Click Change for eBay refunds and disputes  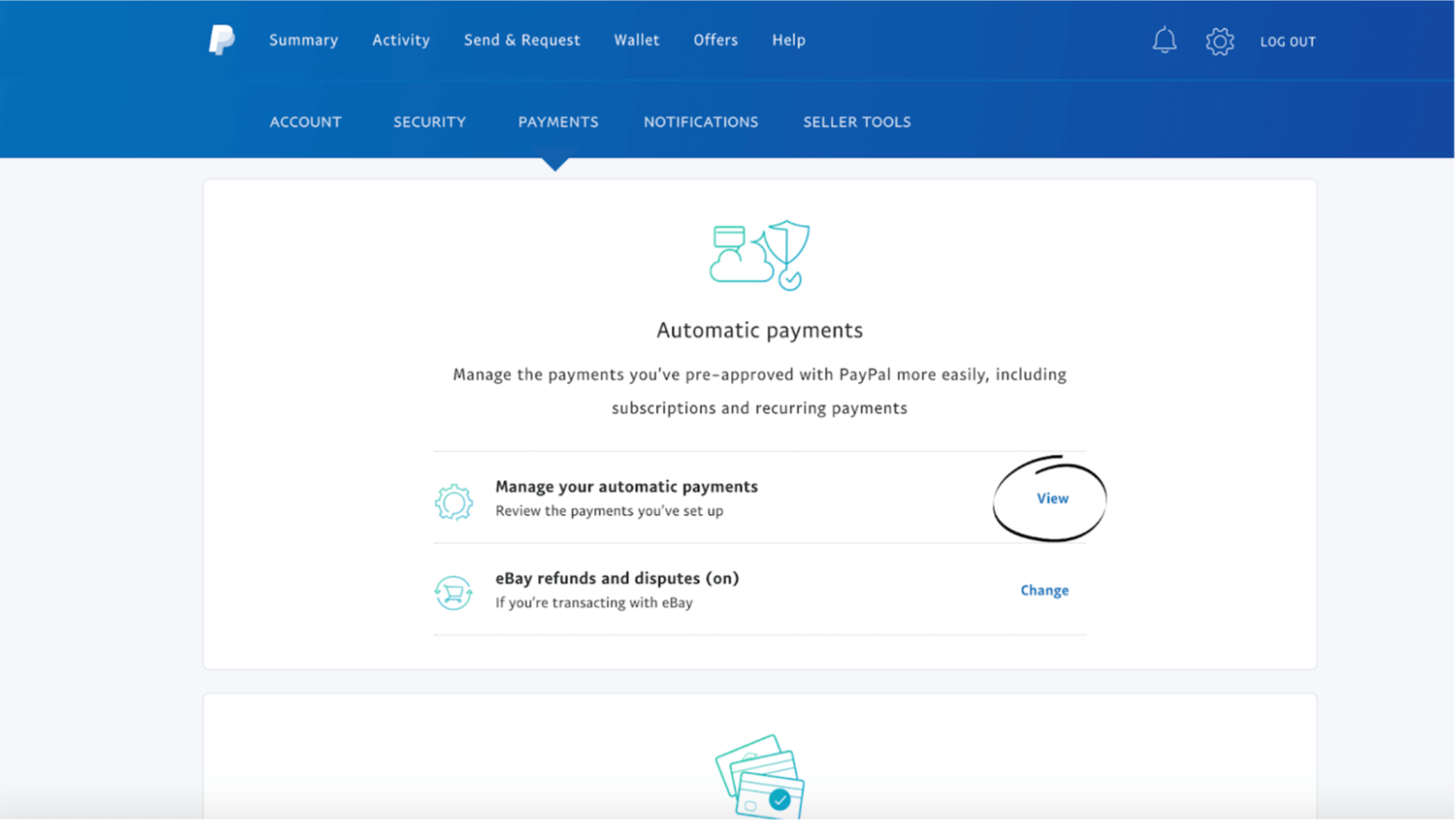(x=1044, y=590)
